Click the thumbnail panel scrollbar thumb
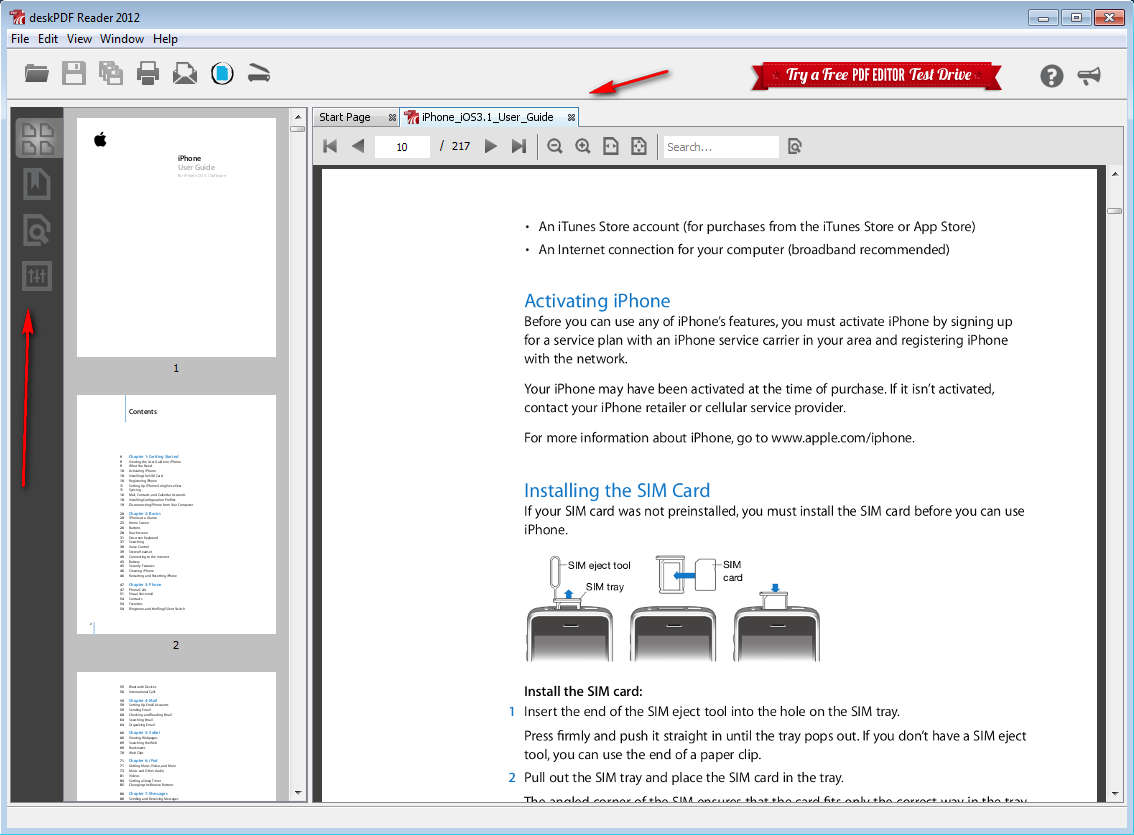The image size is (1134, 835). (298, 129)
